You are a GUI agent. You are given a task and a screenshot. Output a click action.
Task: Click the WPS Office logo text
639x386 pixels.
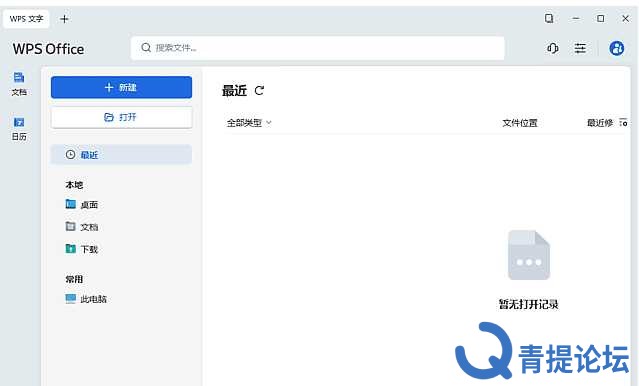tap(48, 49)
